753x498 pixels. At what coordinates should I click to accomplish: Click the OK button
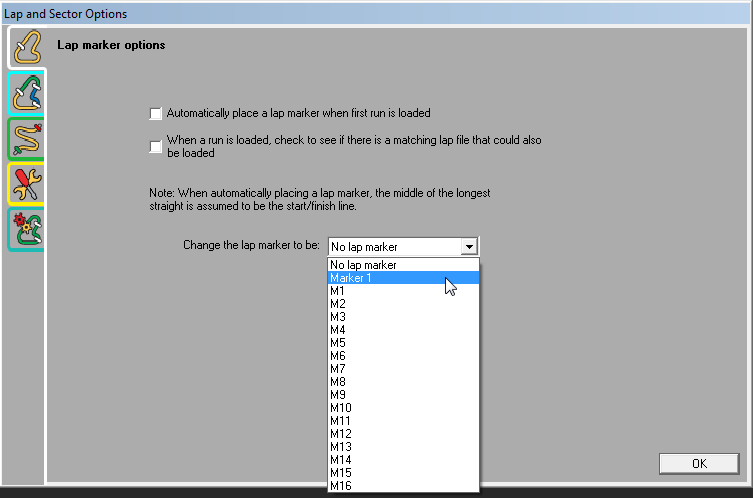click(699, 463)
